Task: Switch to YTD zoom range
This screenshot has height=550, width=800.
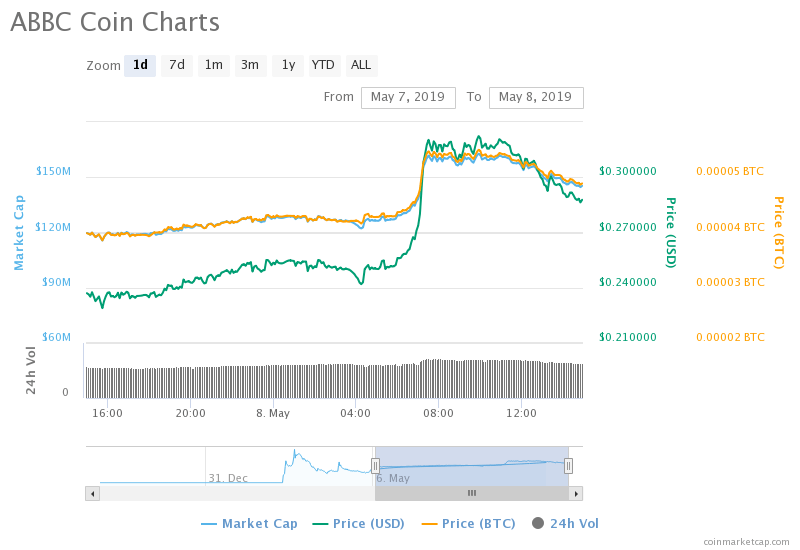Action: pyautogui.click(x=323, y=65)
